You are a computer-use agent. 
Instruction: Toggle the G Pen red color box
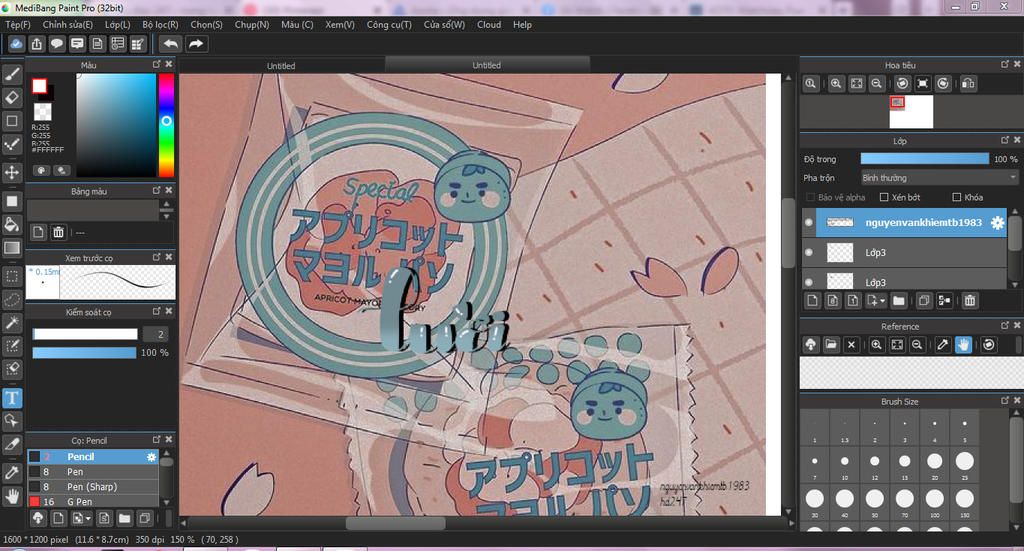[35, 502]
